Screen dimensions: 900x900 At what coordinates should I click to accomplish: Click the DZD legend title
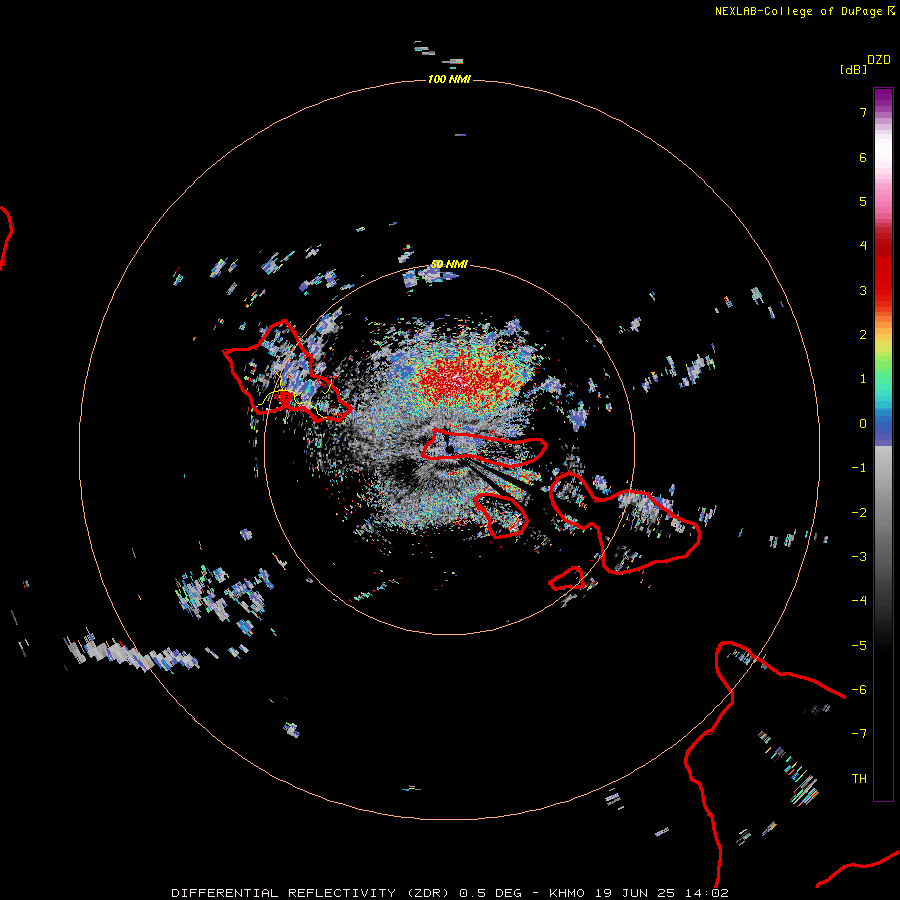coord(879,60)
